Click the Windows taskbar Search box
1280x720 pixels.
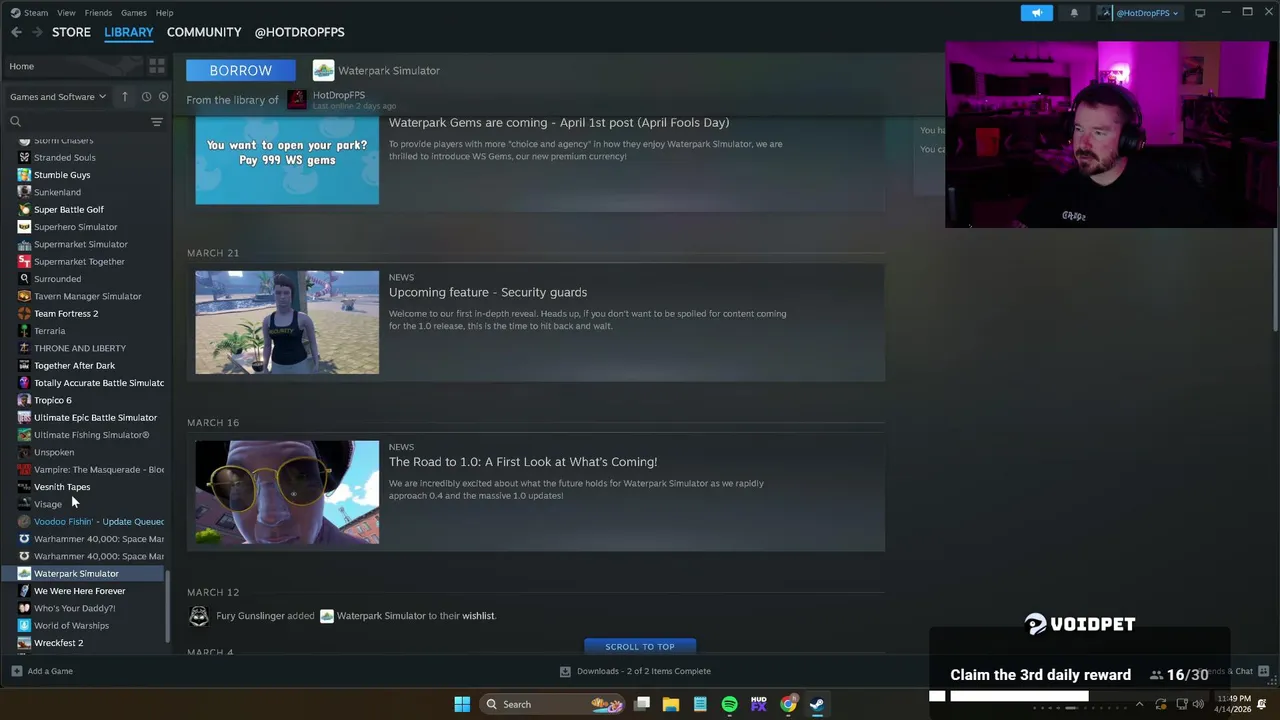(x=550, y=704)
